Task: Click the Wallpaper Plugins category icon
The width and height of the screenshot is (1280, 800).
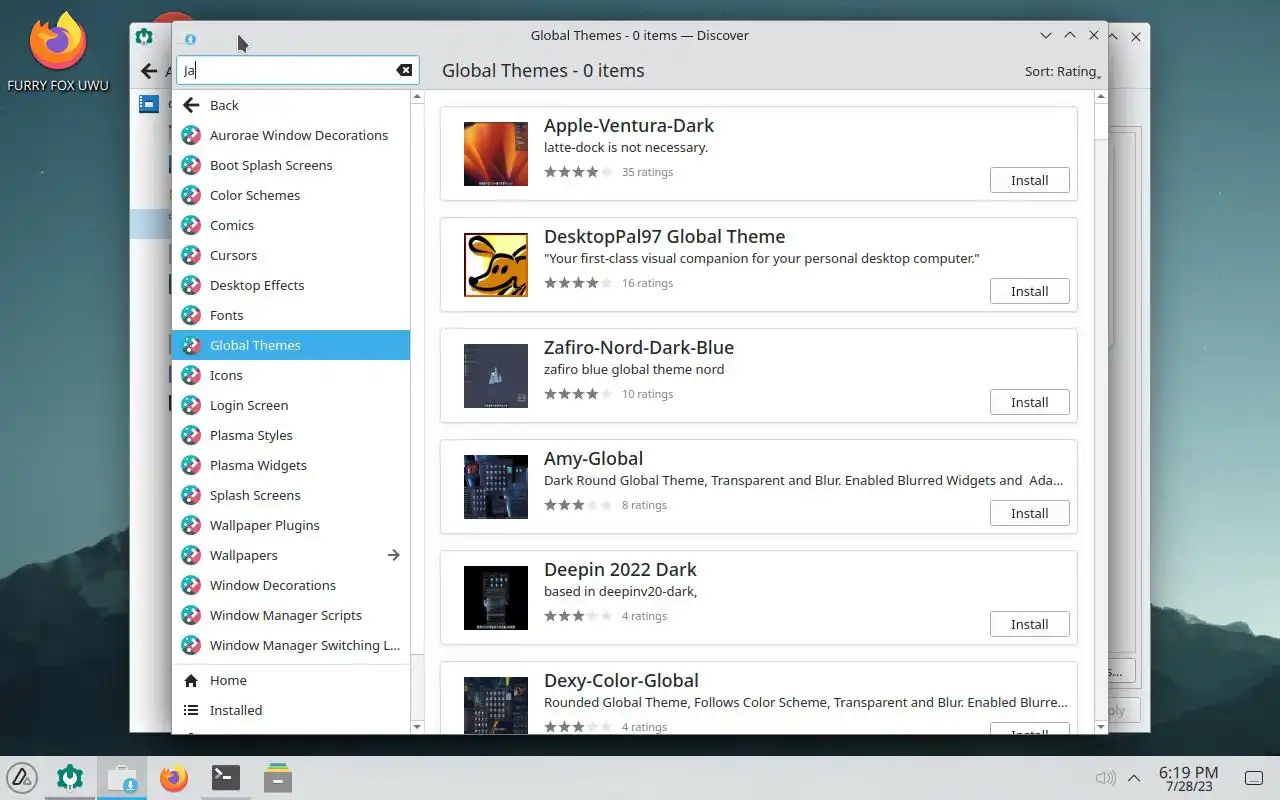Action: (x=191, y=525)
